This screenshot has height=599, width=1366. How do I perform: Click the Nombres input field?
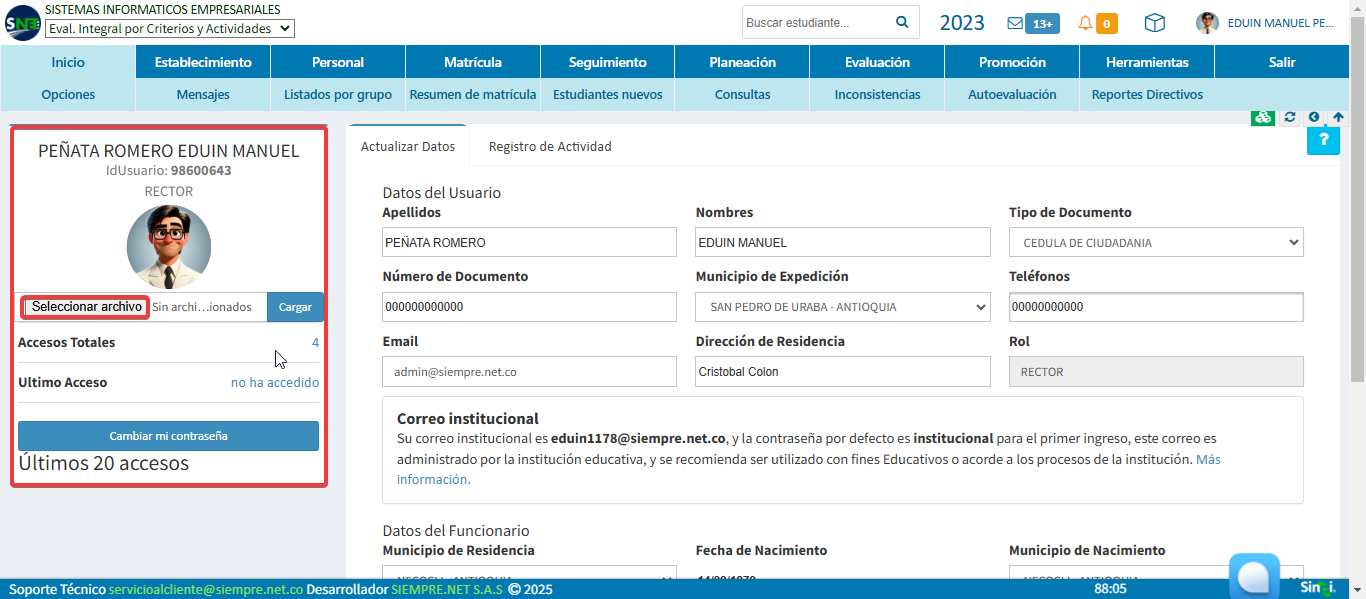tap(843, 242)
